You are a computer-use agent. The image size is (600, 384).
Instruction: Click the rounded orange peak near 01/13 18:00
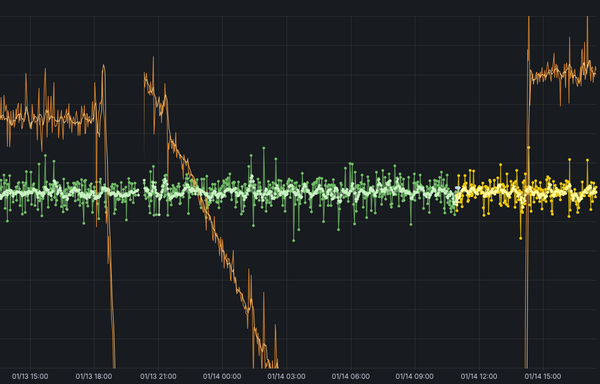pos(103,66)
